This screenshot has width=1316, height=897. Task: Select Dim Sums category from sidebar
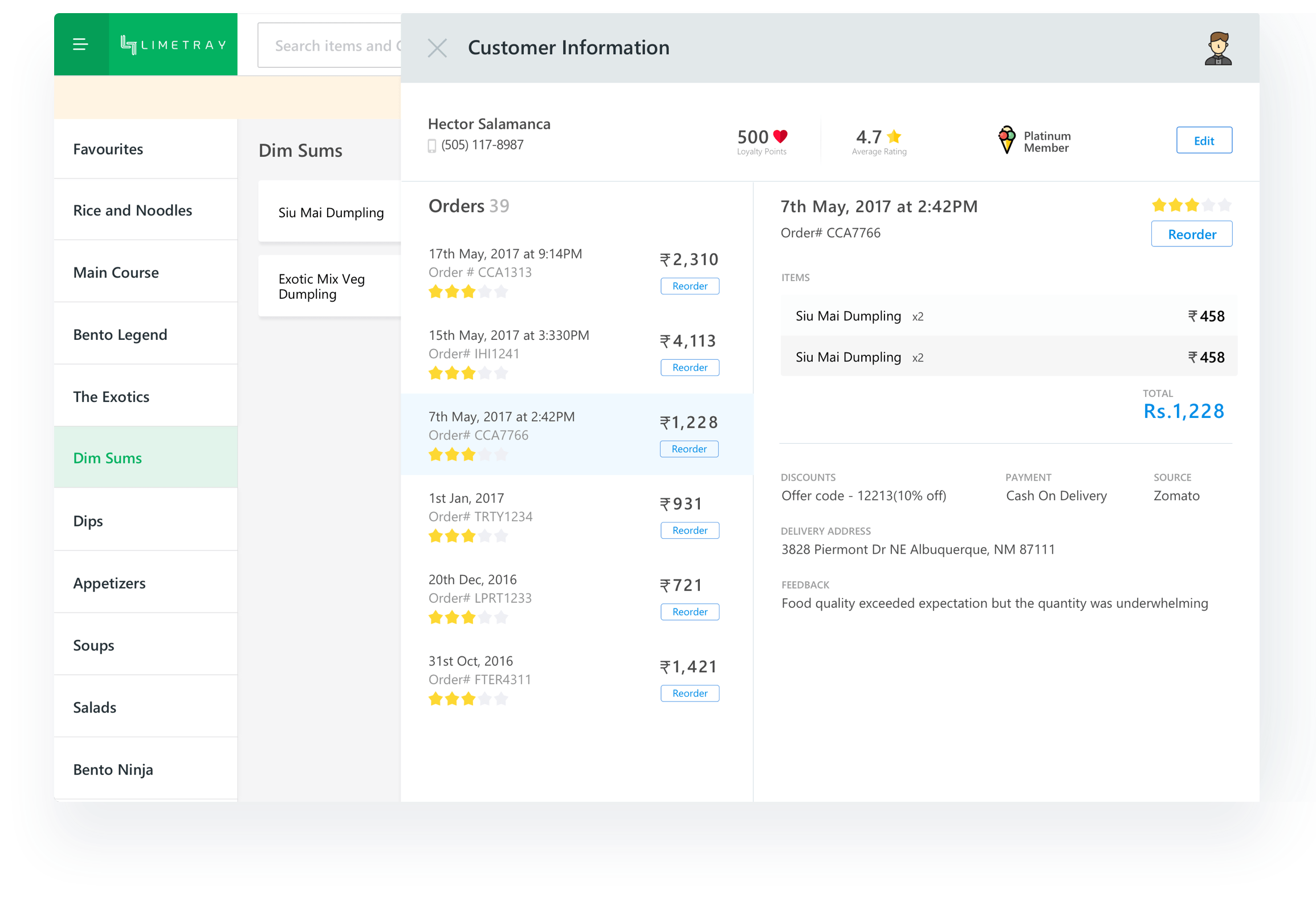coord(147,458)
